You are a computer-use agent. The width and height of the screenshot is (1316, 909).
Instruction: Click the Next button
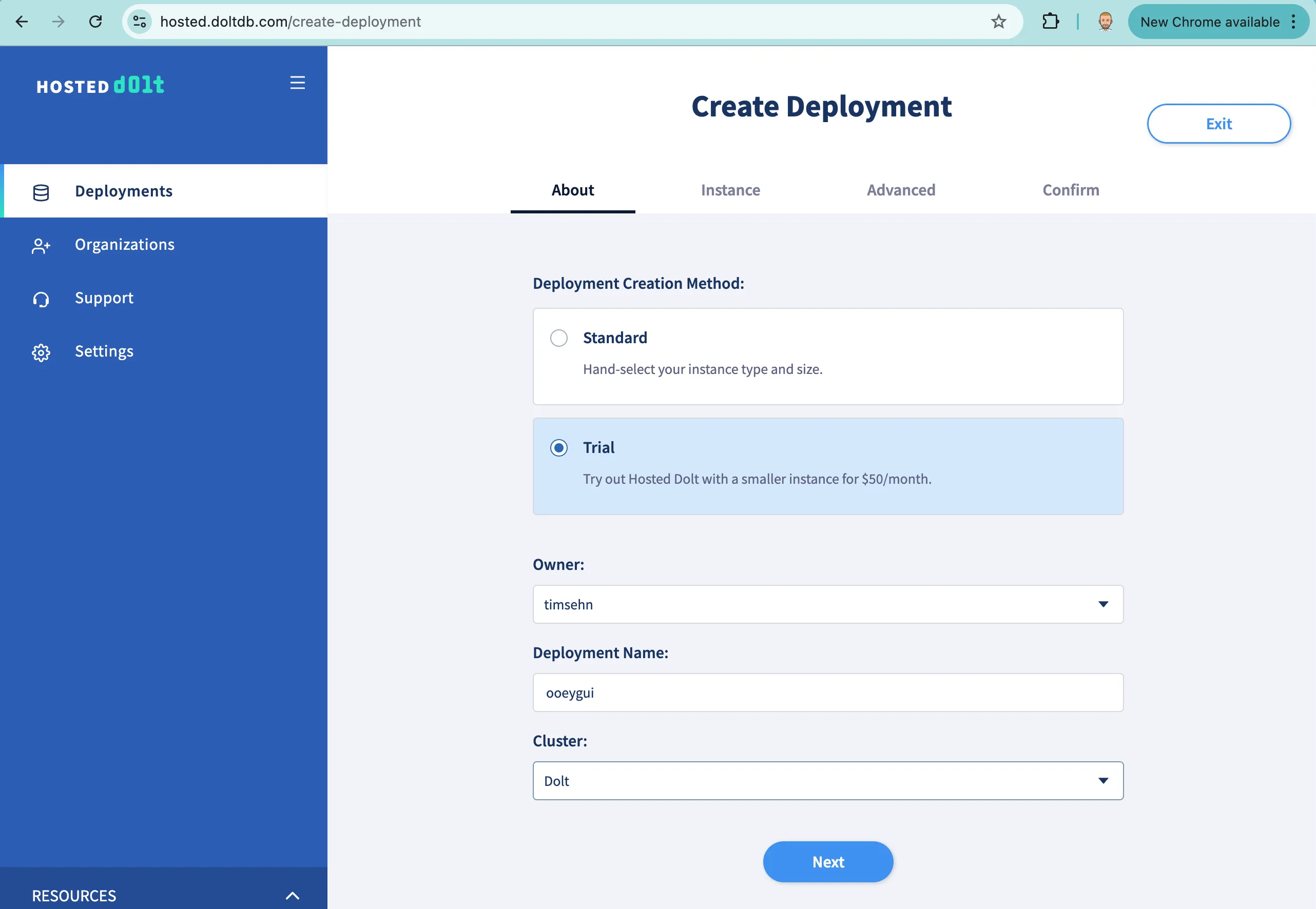coord(828,862)
